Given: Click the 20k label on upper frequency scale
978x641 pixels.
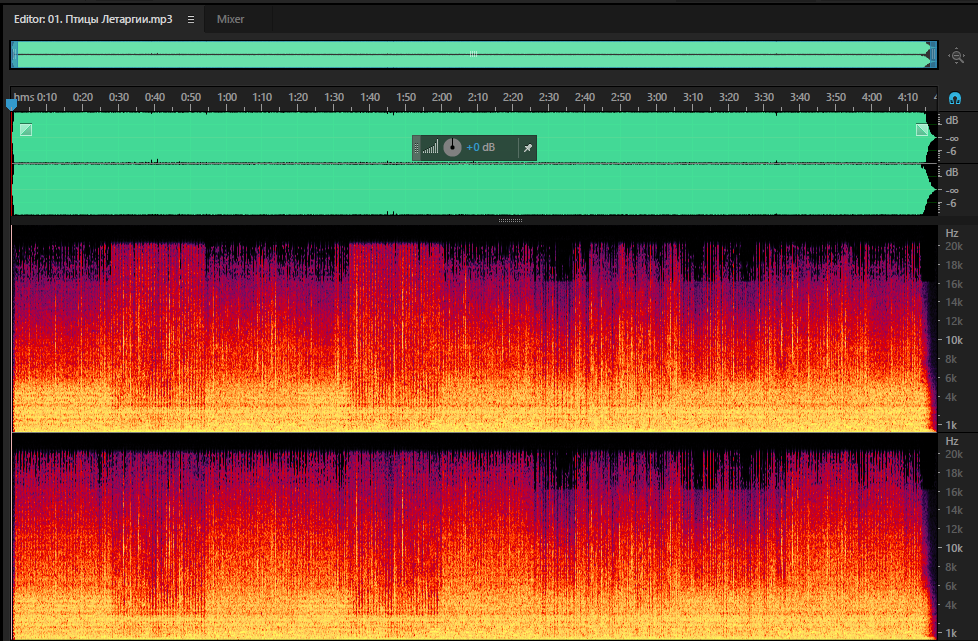Looking at the screenshot, I should pyautogui.click(x=954, y=246).
